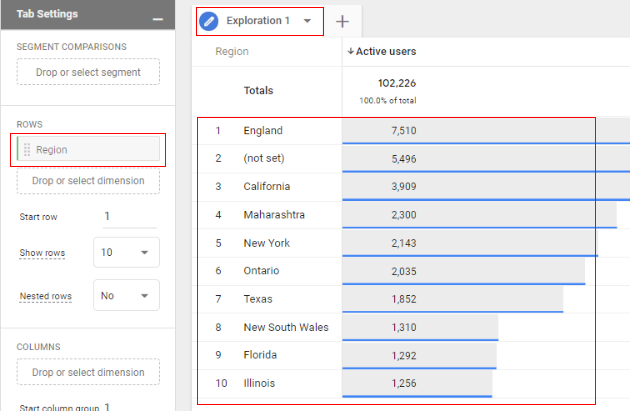This screenshot has height=411, width=630.
Task: Click the blue pencil edit icon
Action: point(209,21)
